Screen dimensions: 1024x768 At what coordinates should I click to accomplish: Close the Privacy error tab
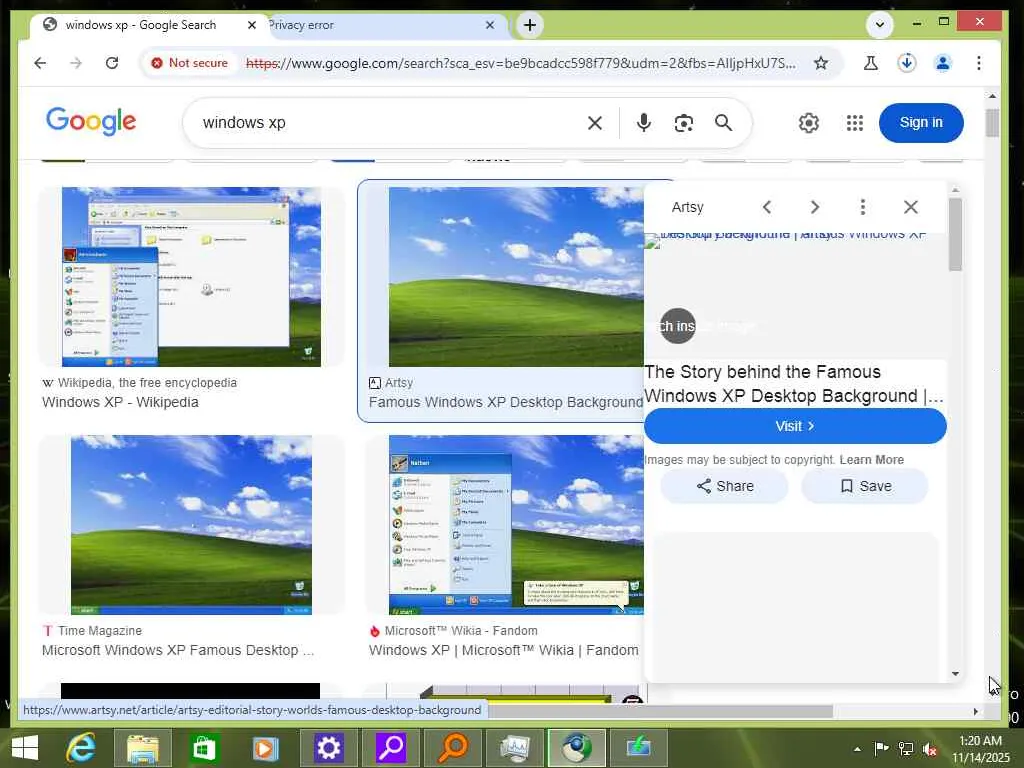point(490,25)
